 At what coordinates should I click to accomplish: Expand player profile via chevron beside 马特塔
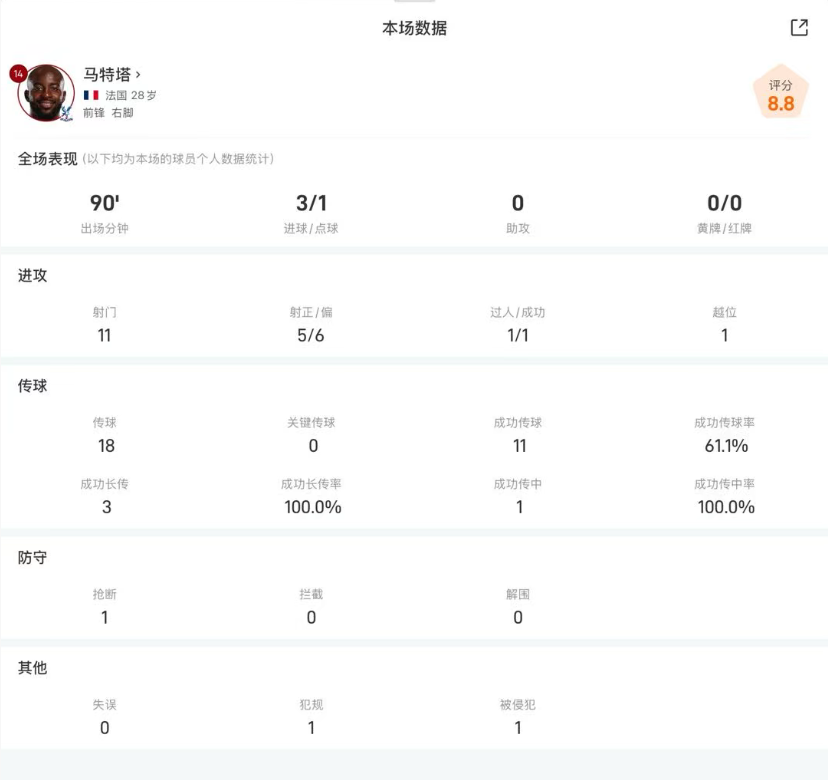click(138, 74)
